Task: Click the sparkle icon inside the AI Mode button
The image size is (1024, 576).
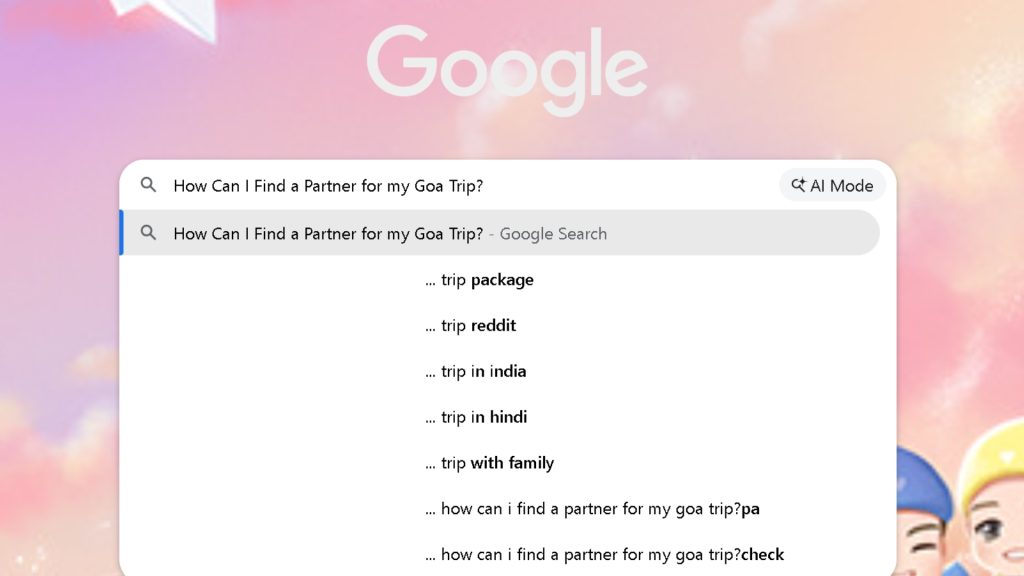Action: [x=799, y=185]
